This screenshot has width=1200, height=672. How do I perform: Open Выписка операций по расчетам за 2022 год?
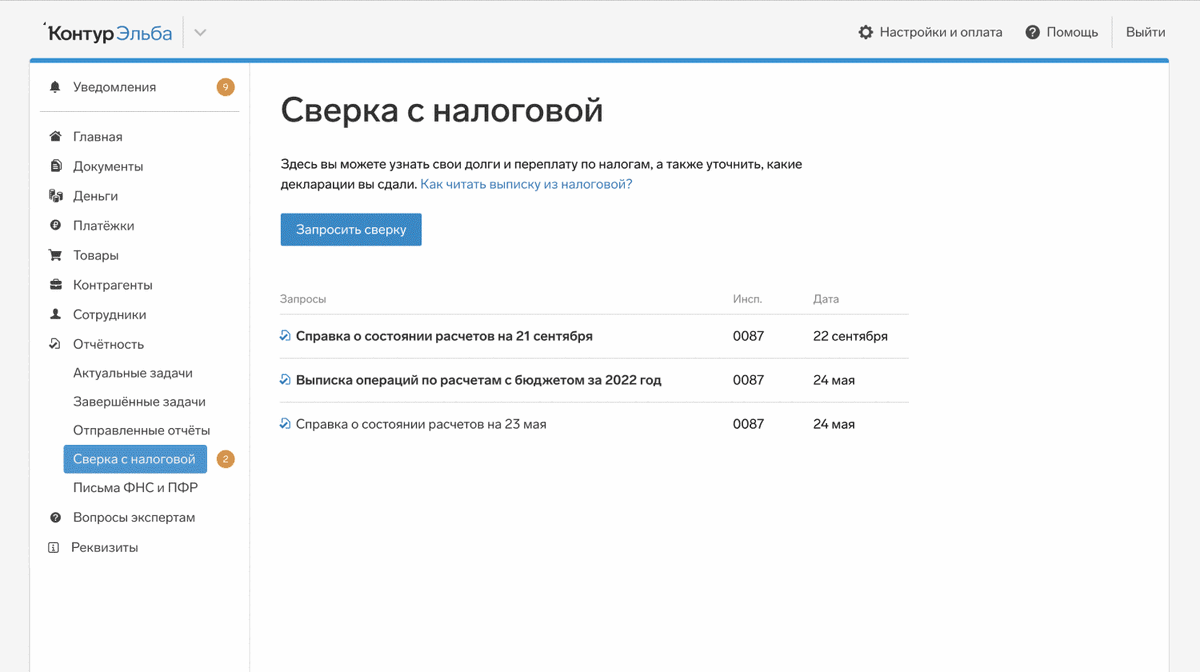point(478,380)
